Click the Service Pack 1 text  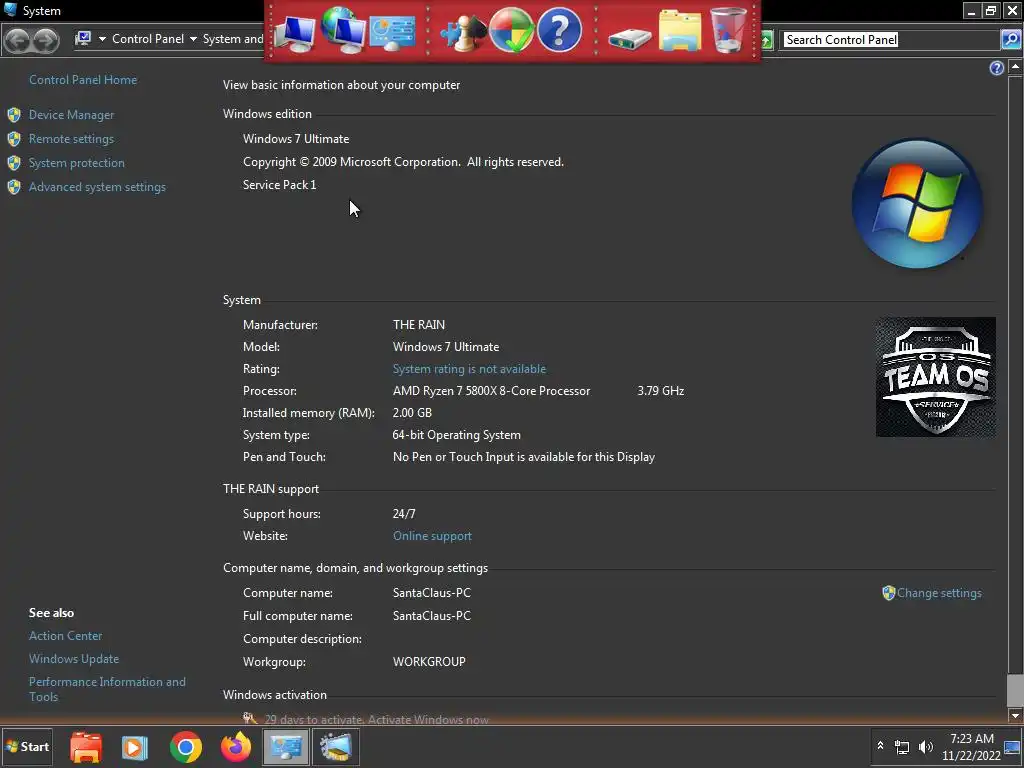point(280,185)
